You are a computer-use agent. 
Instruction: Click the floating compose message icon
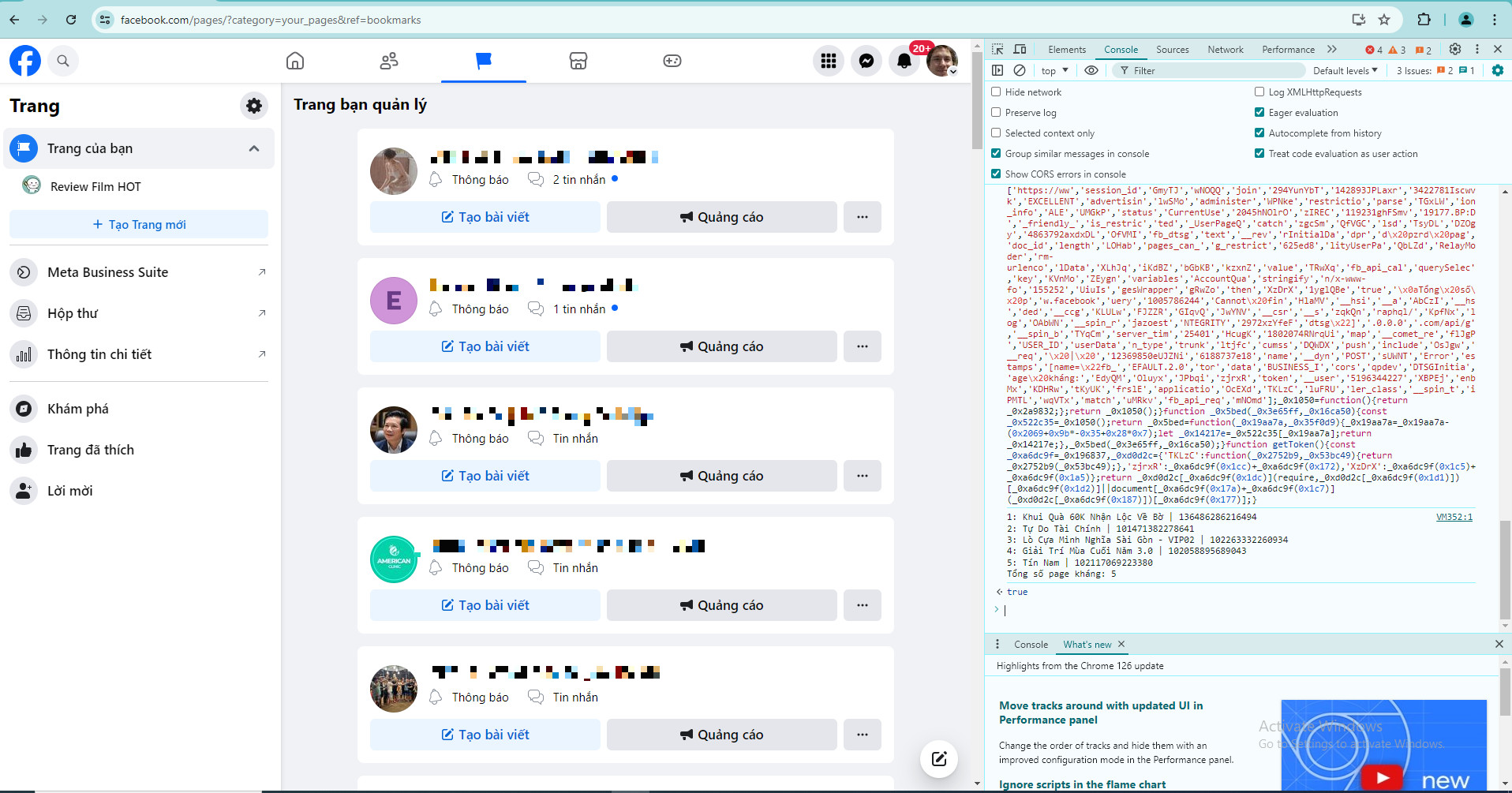click(938, 759)
